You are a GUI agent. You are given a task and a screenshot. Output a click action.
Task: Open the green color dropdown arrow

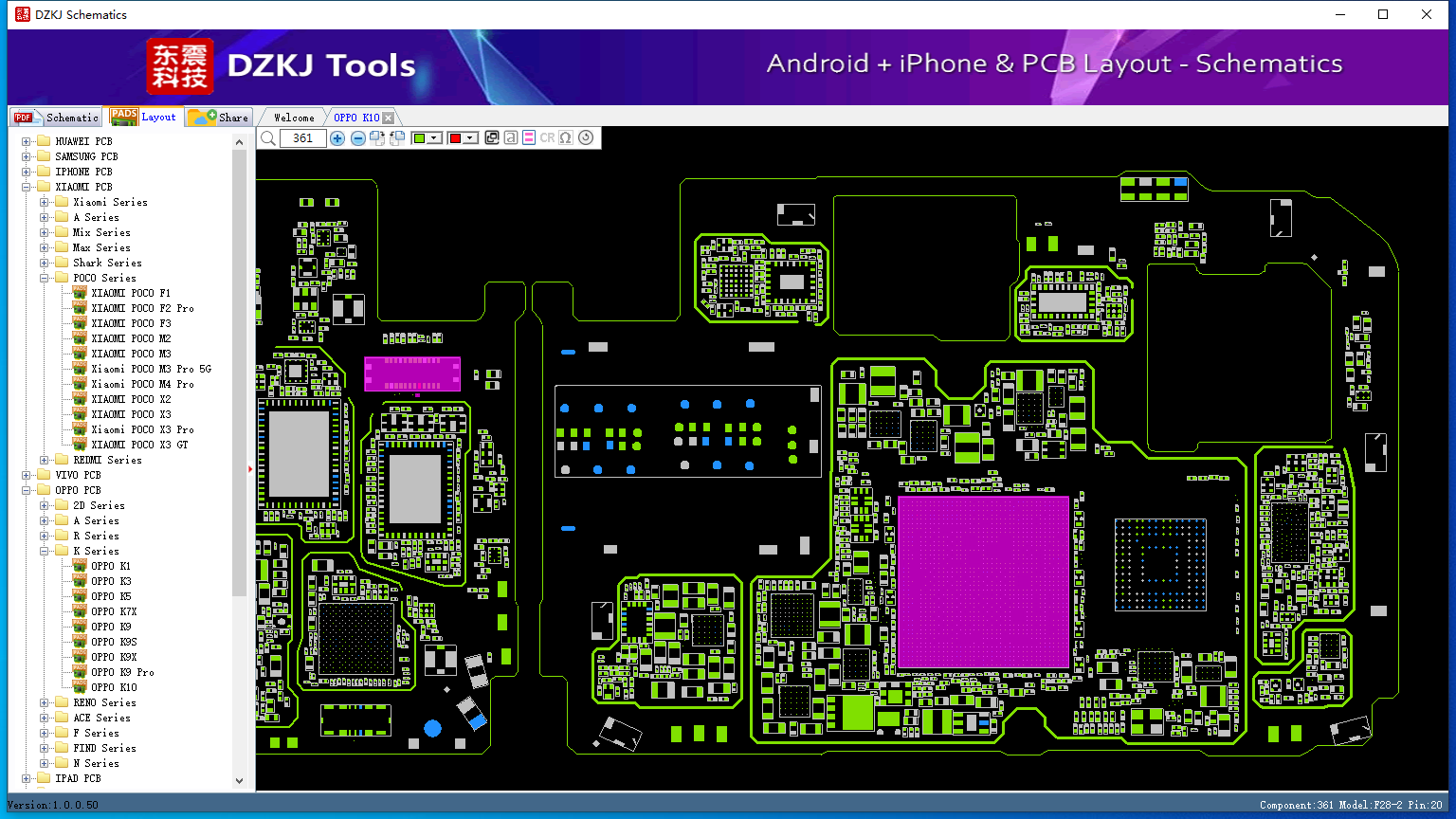pos(435,138)
